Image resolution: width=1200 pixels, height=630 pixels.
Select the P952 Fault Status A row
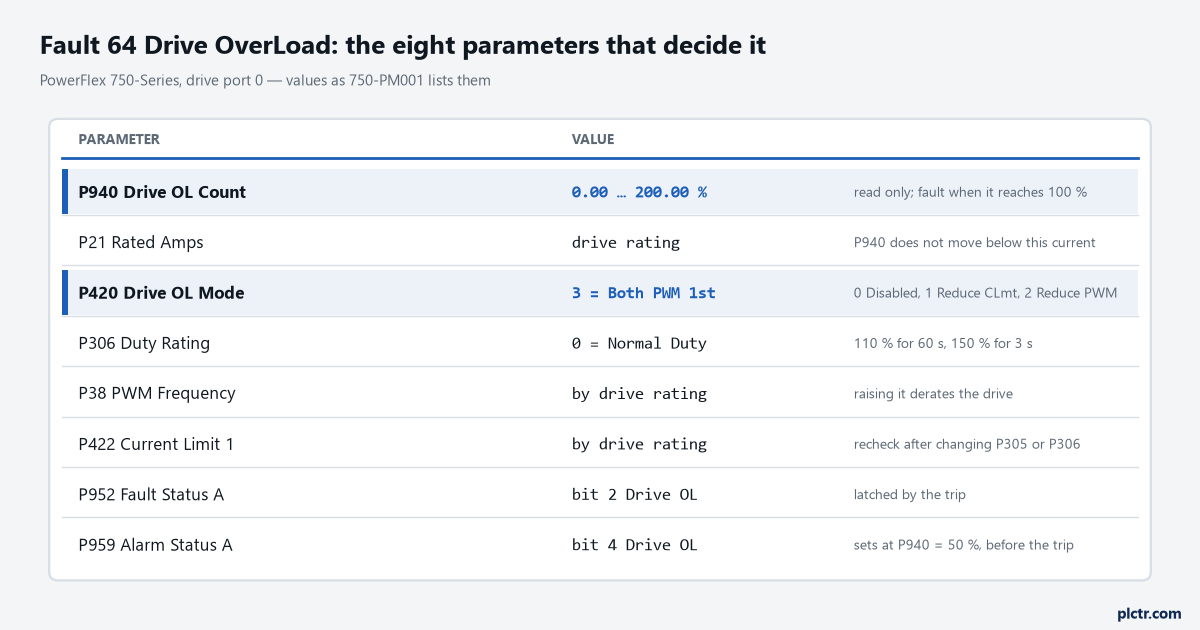point(600,494)
